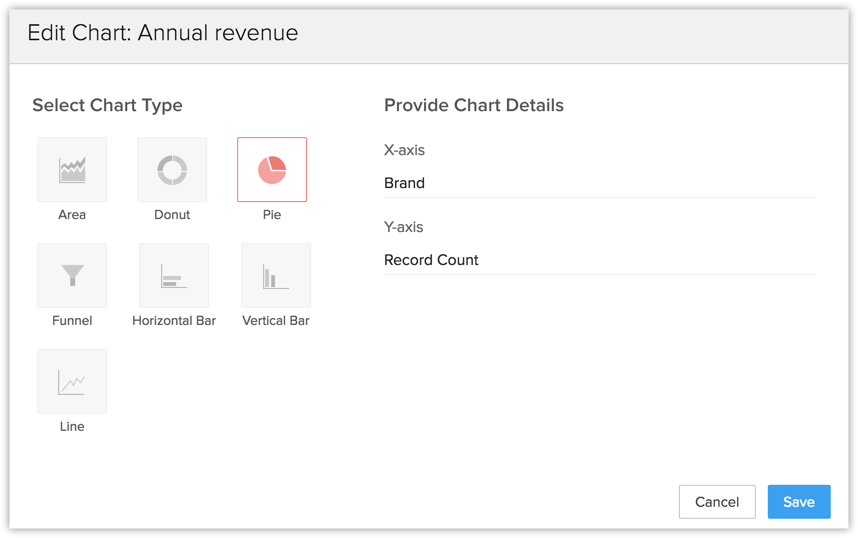Click the Pie label text
Screen dimensions: 858x538
[x=272, y=215]
